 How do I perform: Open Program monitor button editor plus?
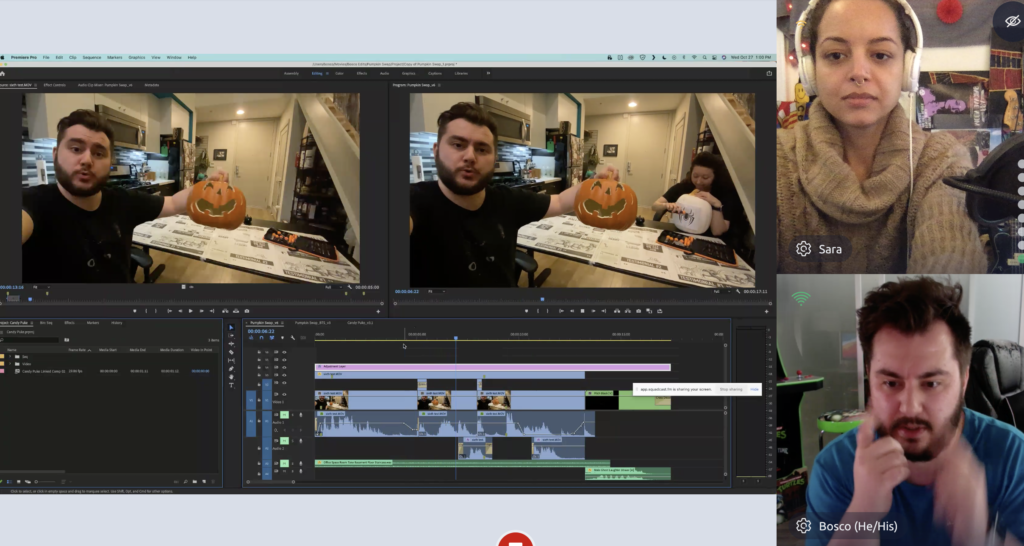point(767,312)
